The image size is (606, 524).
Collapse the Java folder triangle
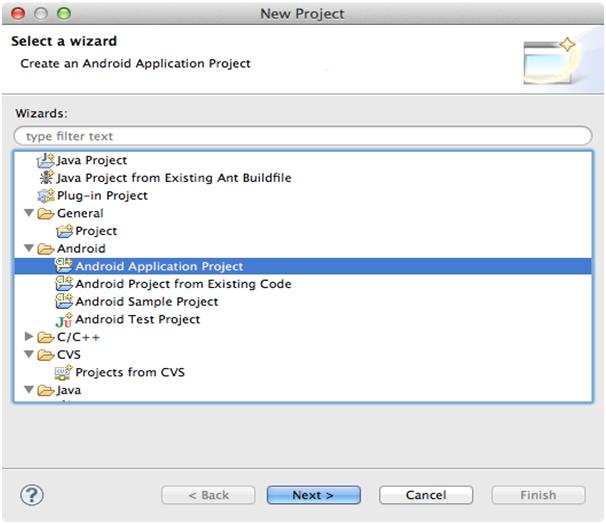(29, 390)
